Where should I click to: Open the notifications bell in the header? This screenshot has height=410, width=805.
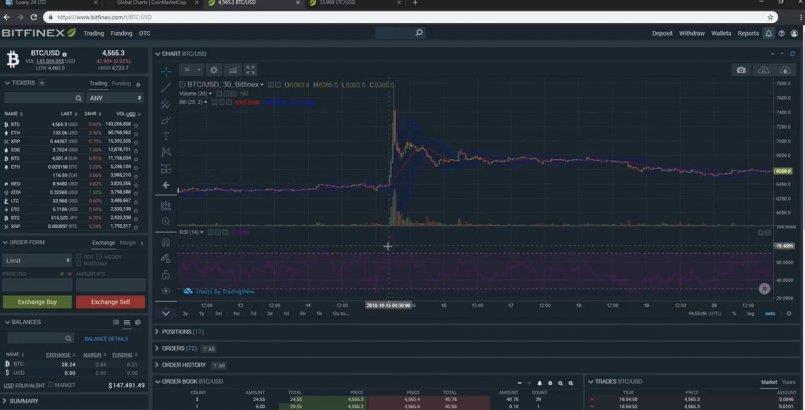point(769,33)
